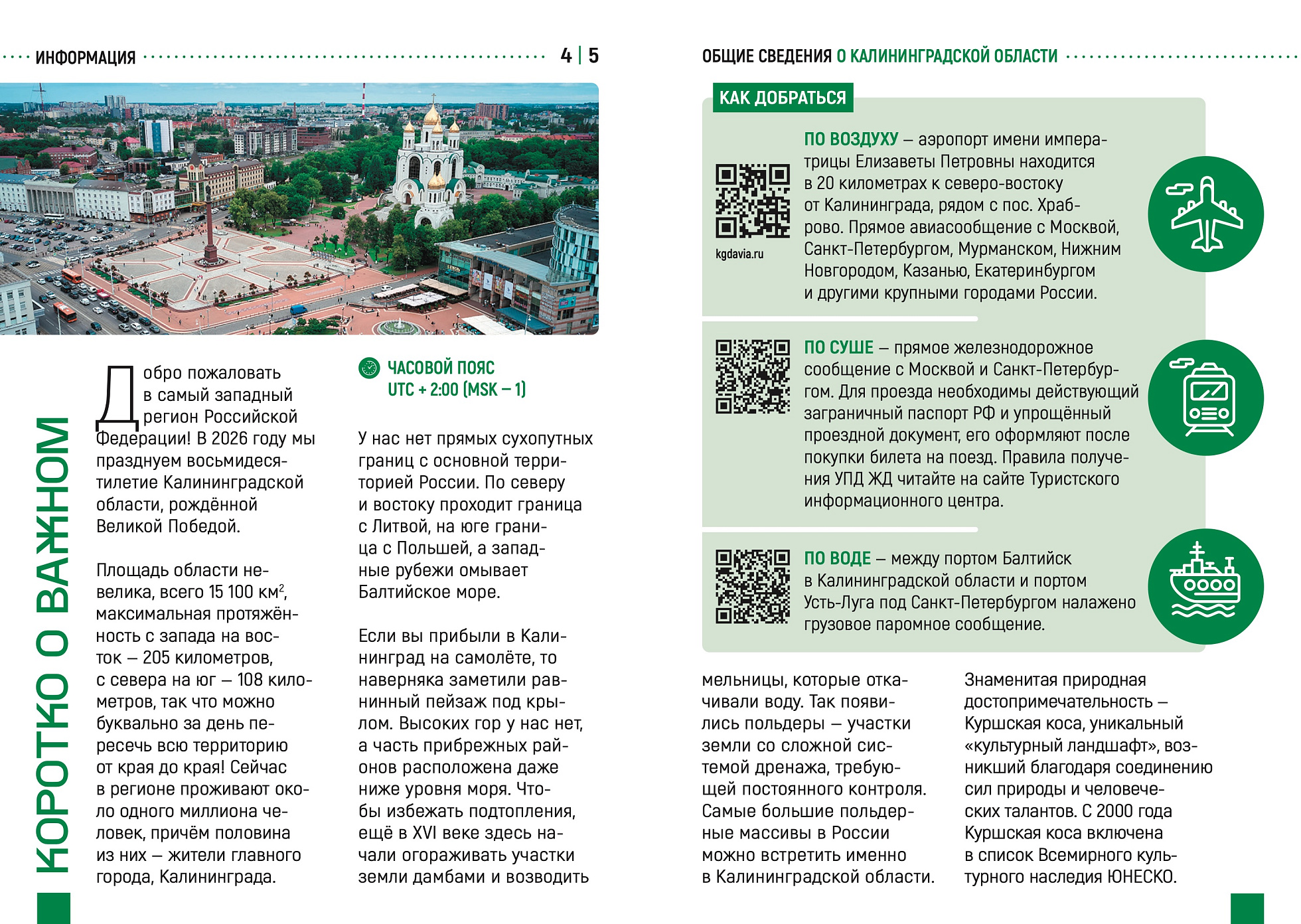Image resolution: width=1301 pixels, height=924 pixels.
Task: Click the train icon in the green circle
Action: (1205, 398)
